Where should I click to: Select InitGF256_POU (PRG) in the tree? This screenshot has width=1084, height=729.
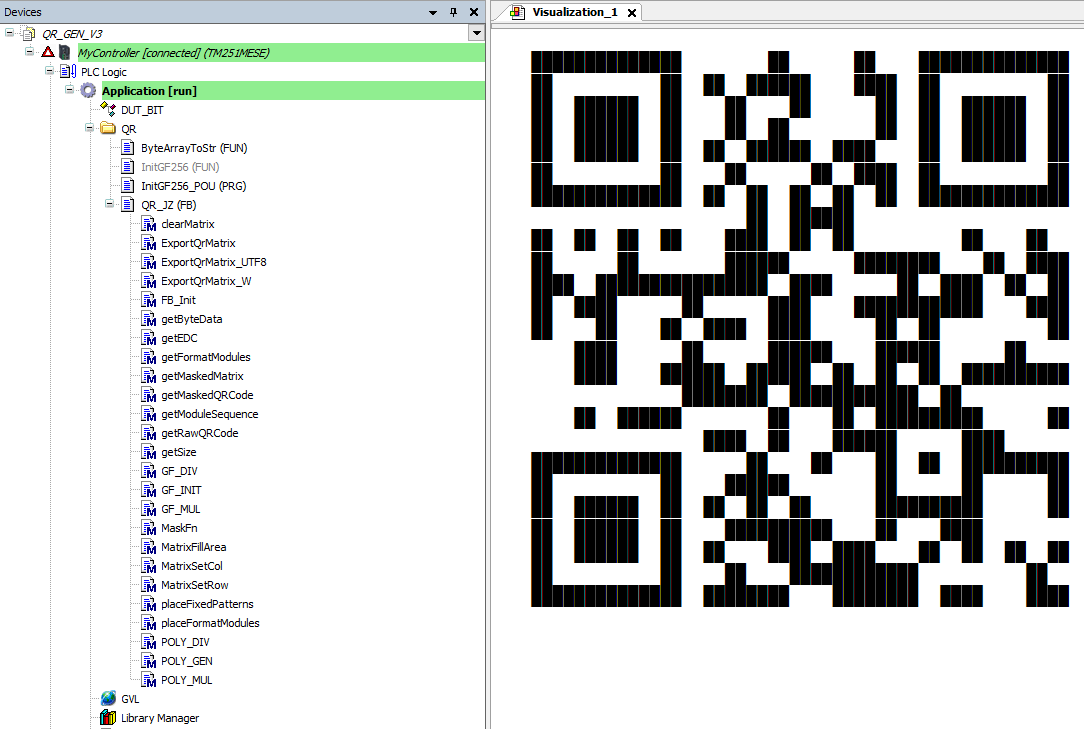pyautogui.click(x=193, y=186)
